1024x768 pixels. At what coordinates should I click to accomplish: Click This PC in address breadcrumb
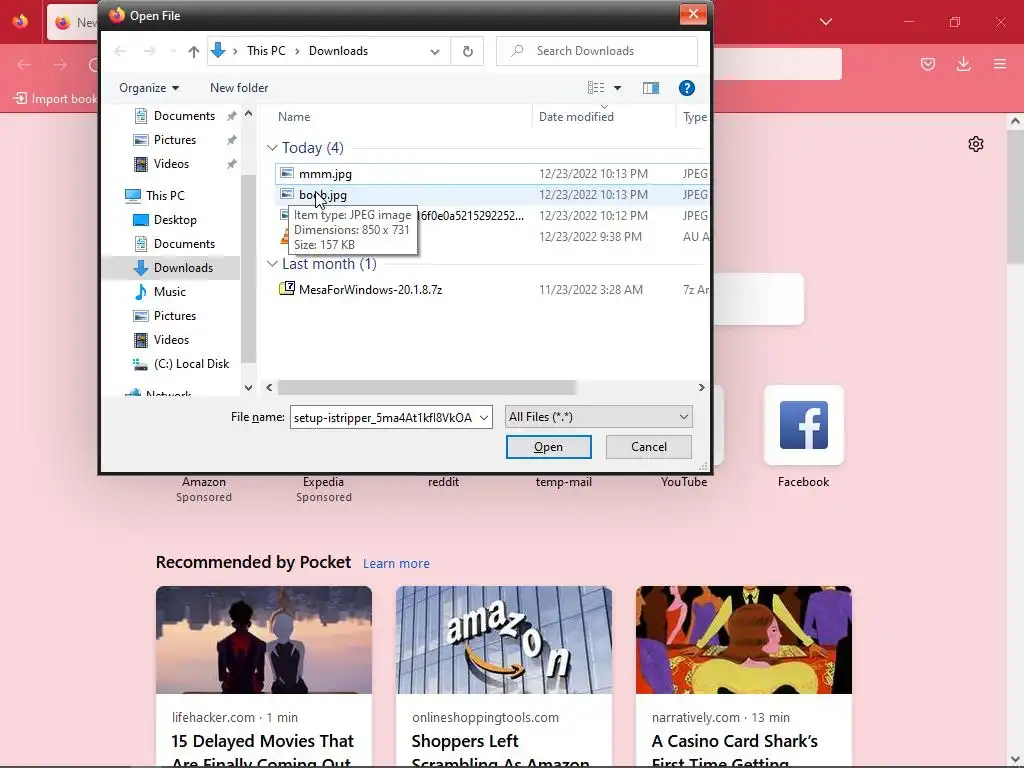click(266, 52)
